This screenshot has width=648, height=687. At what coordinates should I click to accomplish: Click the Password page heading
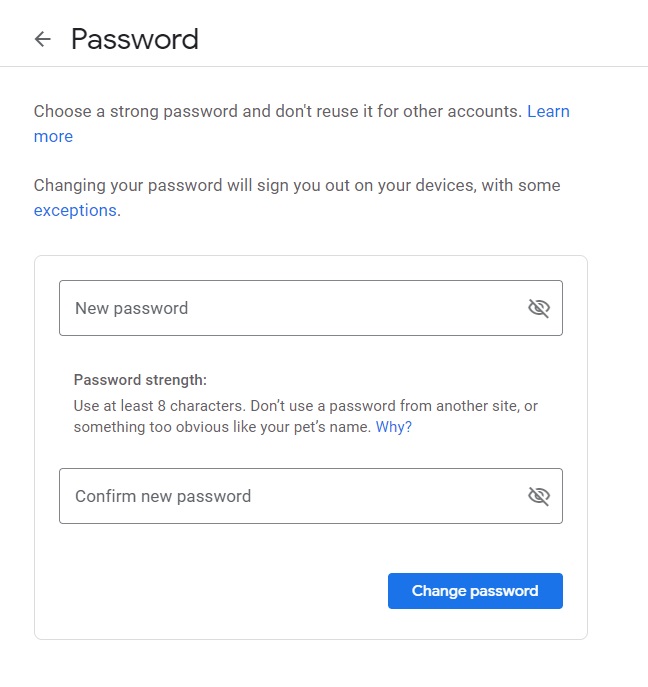coord(135,39)
